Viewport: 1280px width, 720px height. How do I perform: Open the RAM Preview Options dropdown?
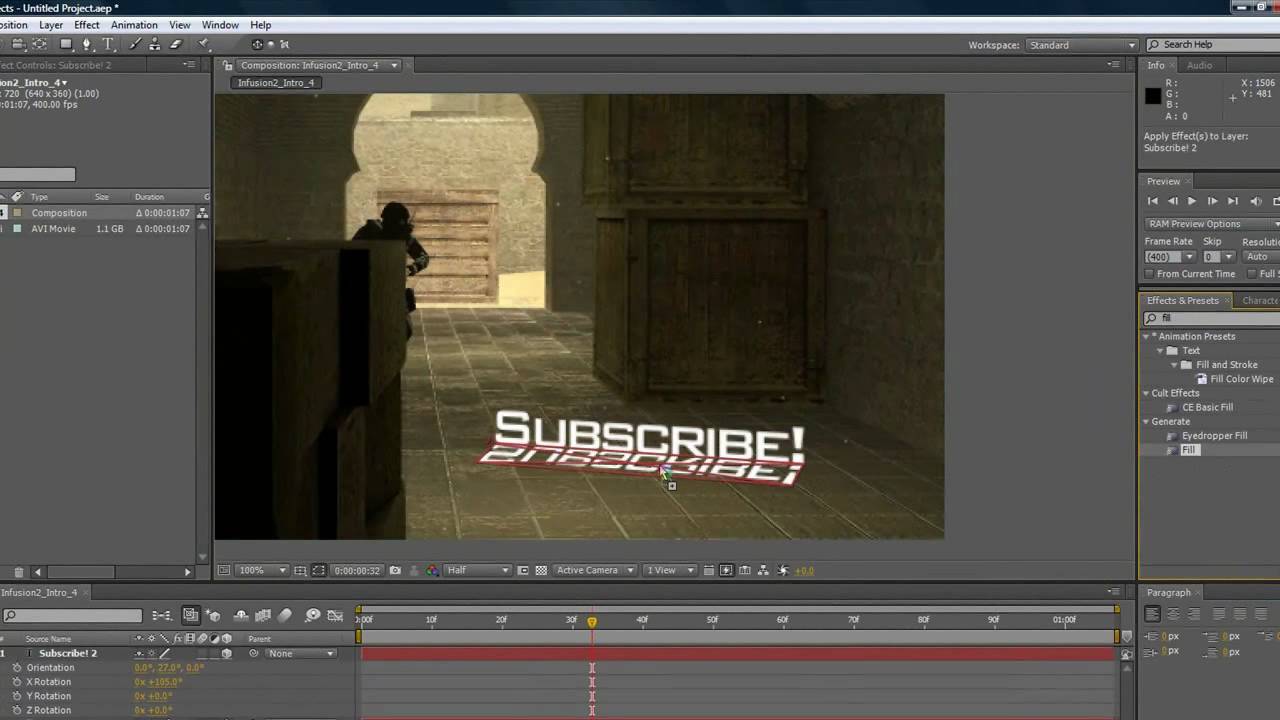tap(1212, 224)
